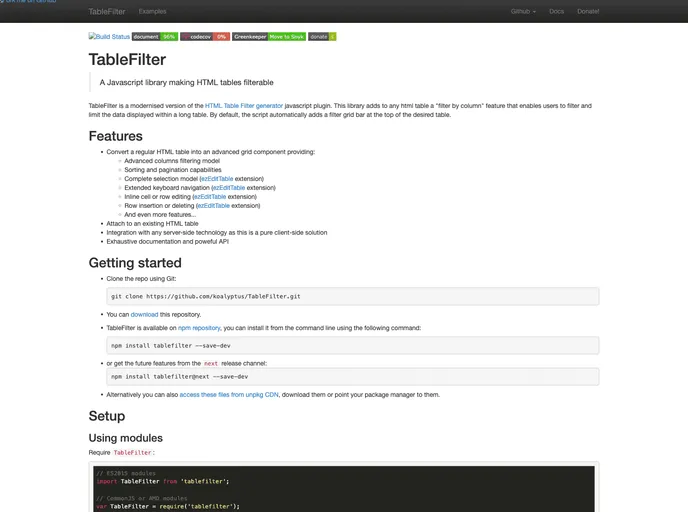Click 'Exhaustive documentation and poweful API' item
This screenshot has width=688, height=512.
168,242
